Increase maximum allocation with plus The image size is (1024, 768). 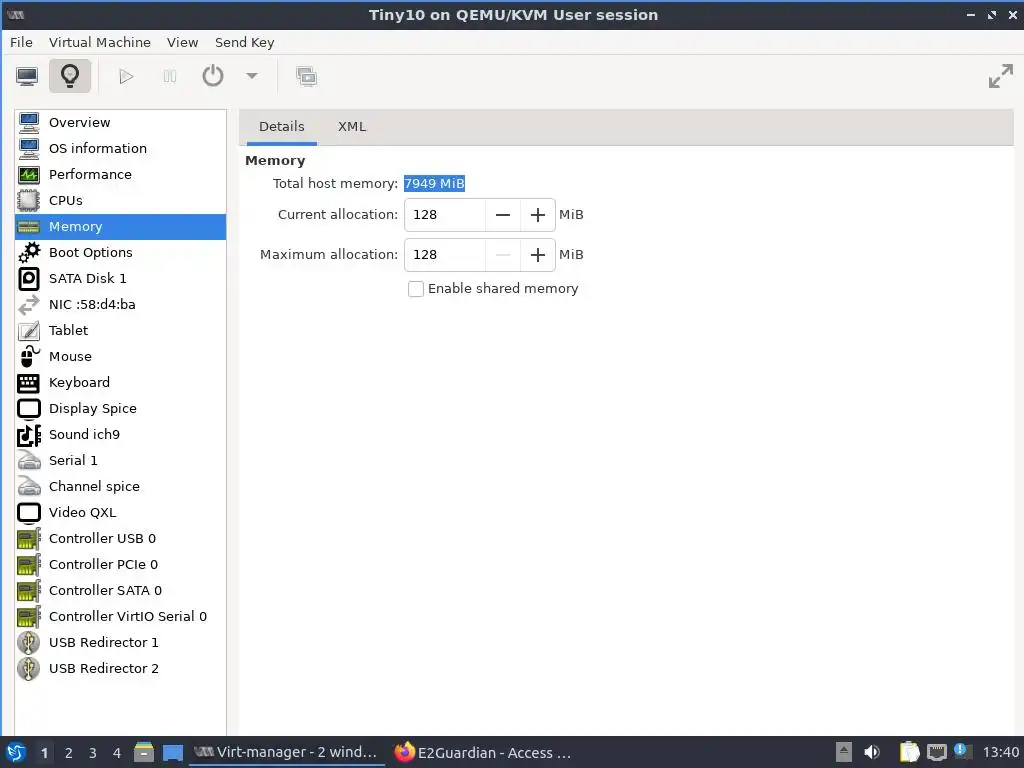pos(537,255)
